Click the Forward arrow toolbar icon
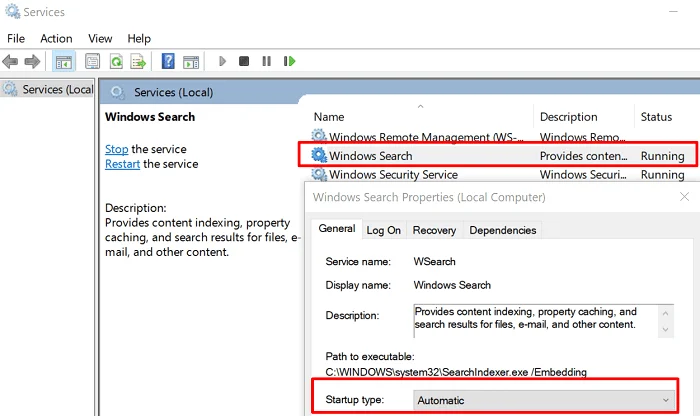700x416 pixels. (32, 61)
